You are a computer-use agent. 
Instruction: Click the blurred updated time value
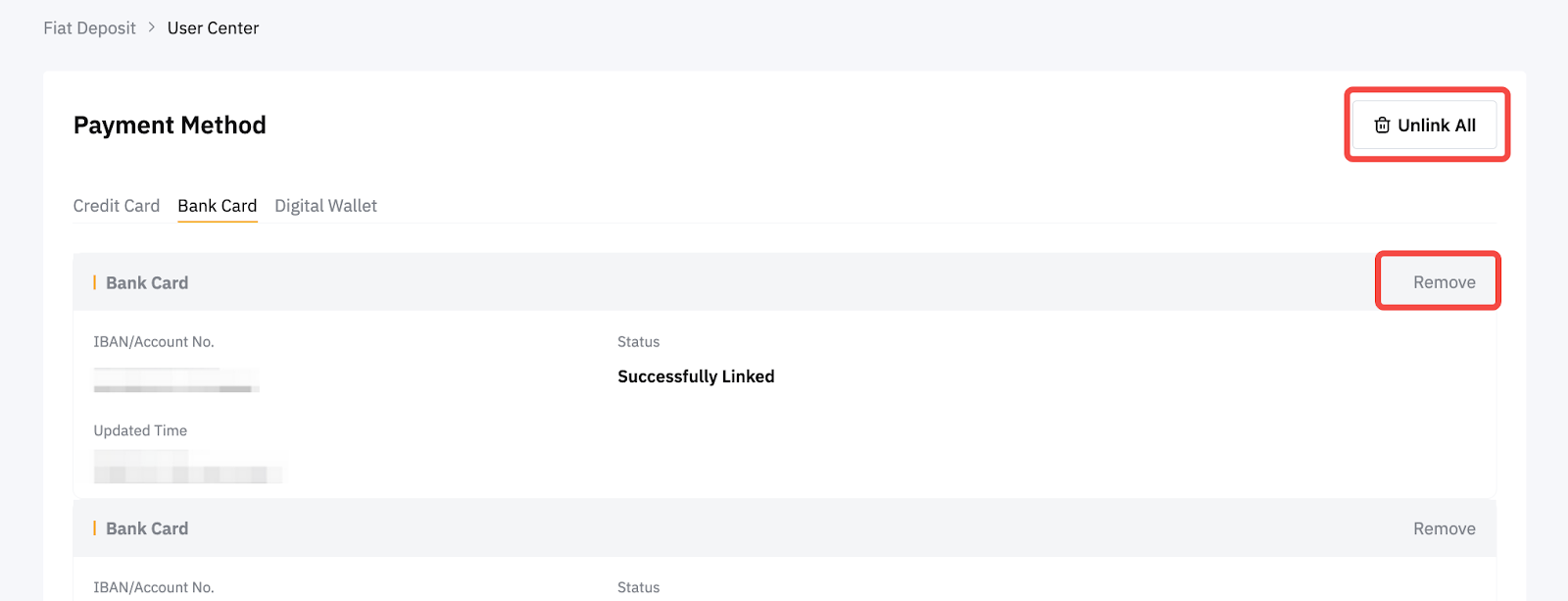click(x=186, y=467)
